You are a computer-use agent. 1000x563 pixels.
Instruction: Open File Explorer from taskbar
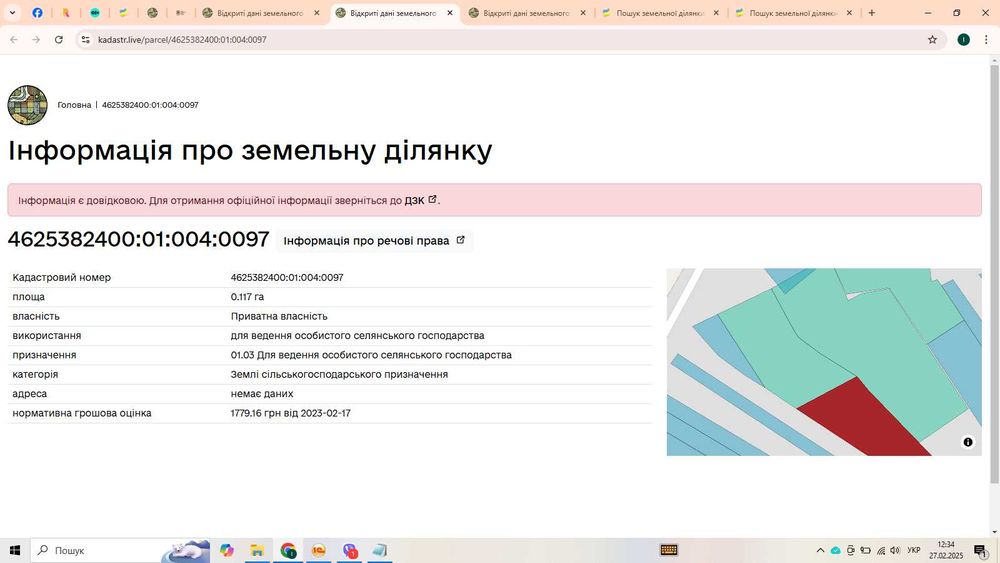[257, 550]
